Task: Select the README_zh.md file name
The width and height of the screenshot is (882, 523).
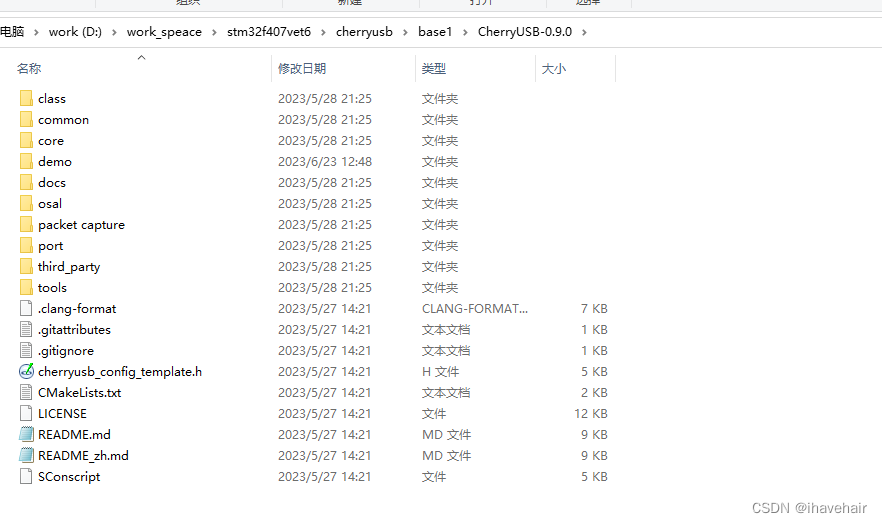Action: click(x=83, y=456)
